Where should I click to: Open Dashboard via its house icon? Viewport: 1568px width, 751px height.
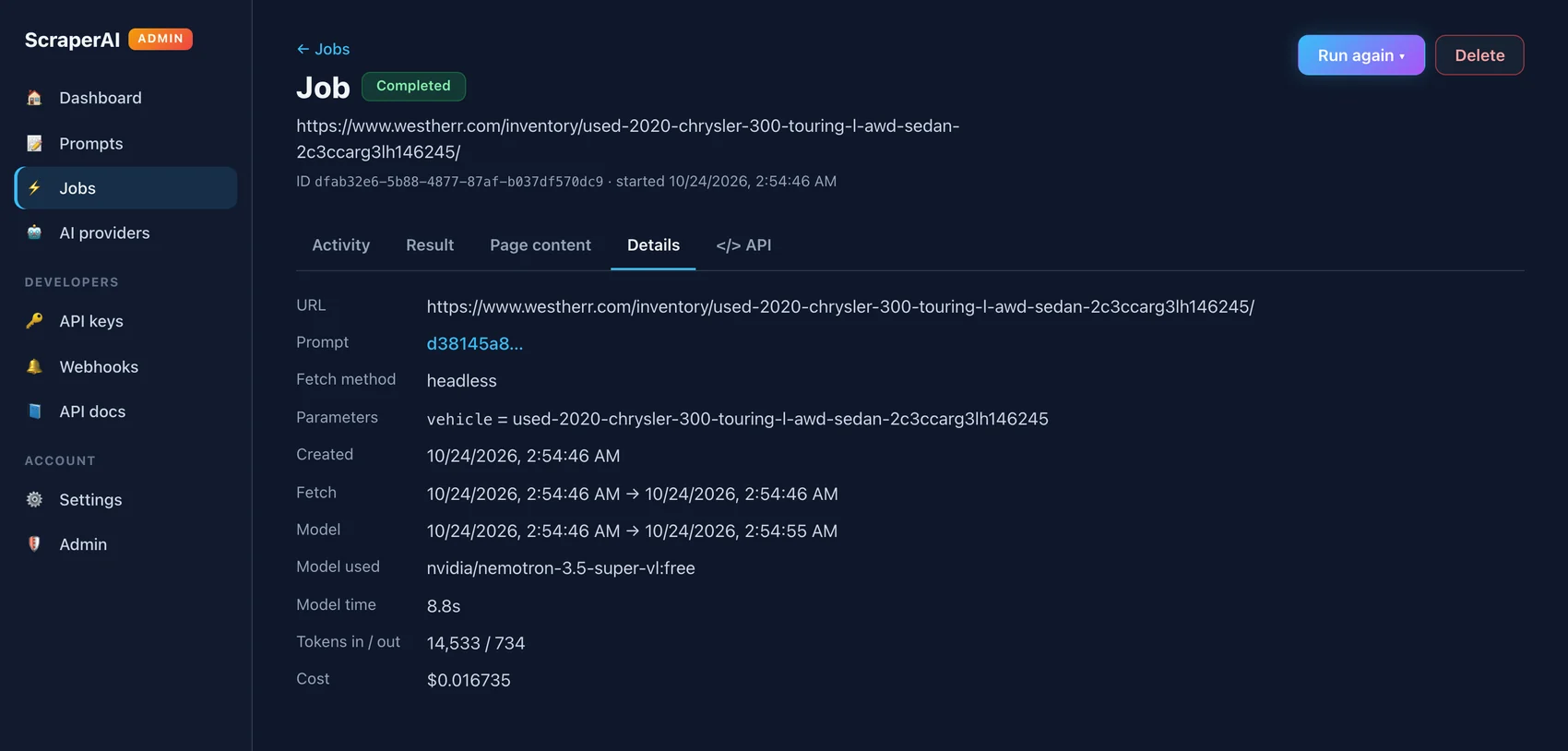34,98
